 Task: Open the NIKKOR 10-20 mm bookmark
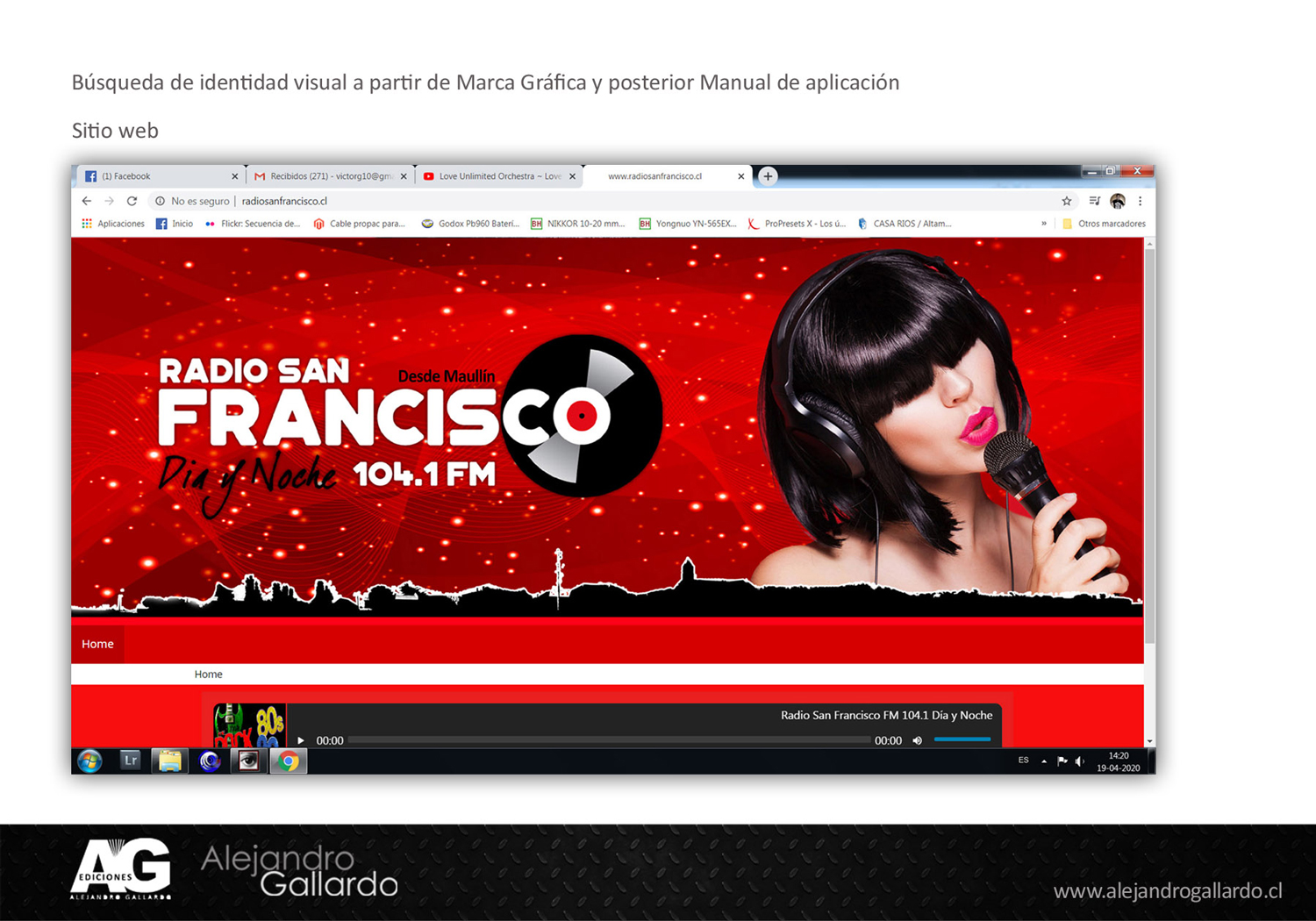(x=578, y=224)
